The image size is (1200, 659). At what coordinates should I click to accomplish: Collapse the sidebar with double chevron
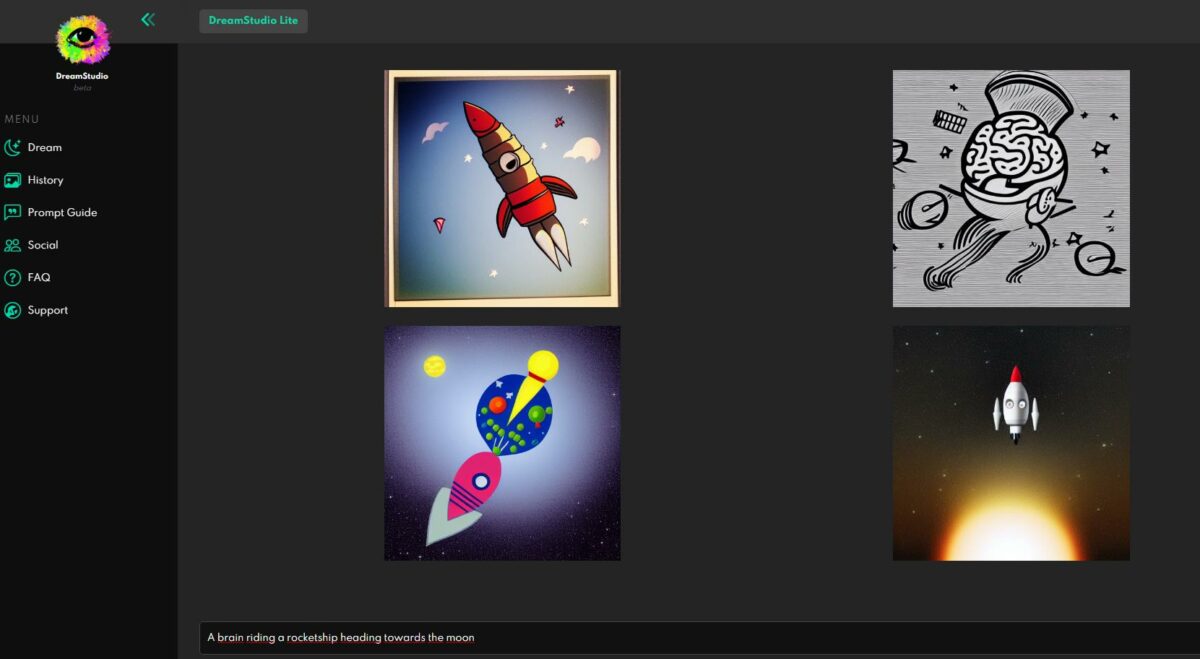click(148, 19)
